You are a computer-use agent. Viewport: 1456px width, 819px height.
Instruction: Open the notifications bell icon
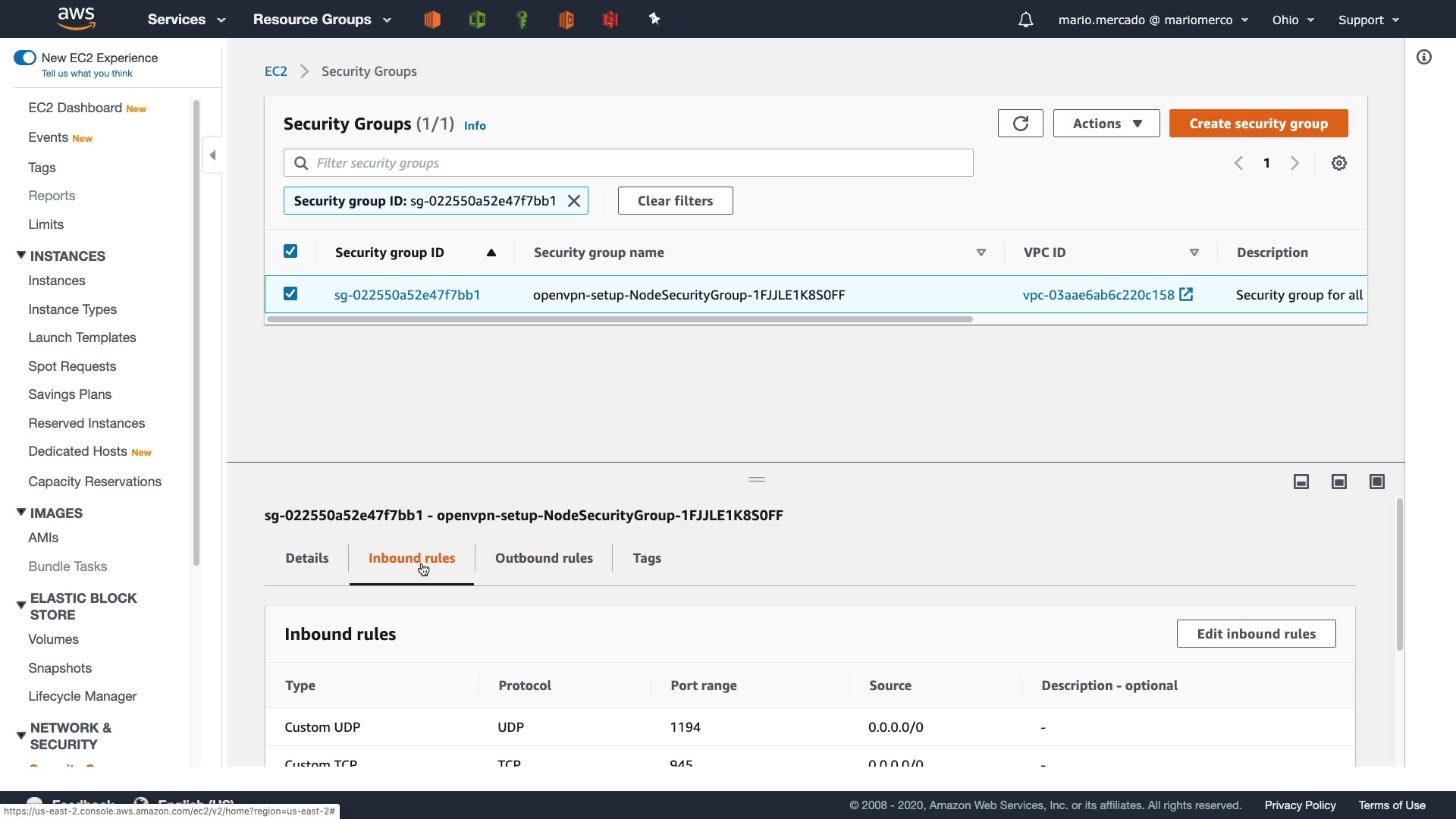(1025, 20)
